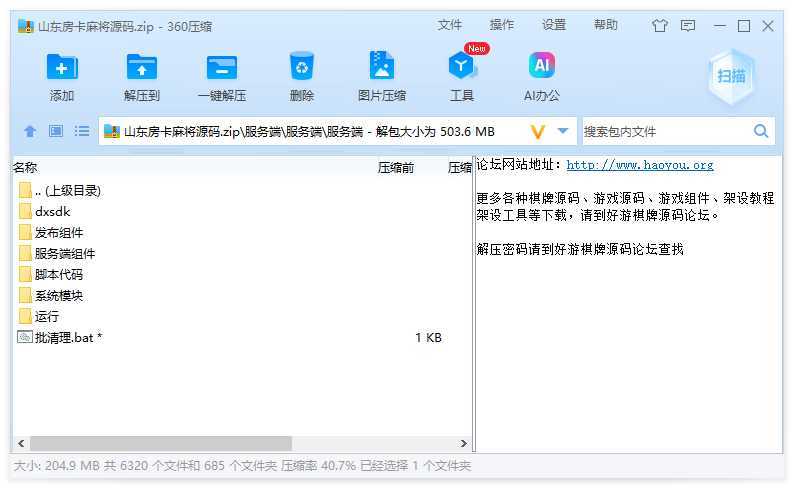Select the 系统模块 folder
This screenshot has width=794, height=488.
pos(58,295)
